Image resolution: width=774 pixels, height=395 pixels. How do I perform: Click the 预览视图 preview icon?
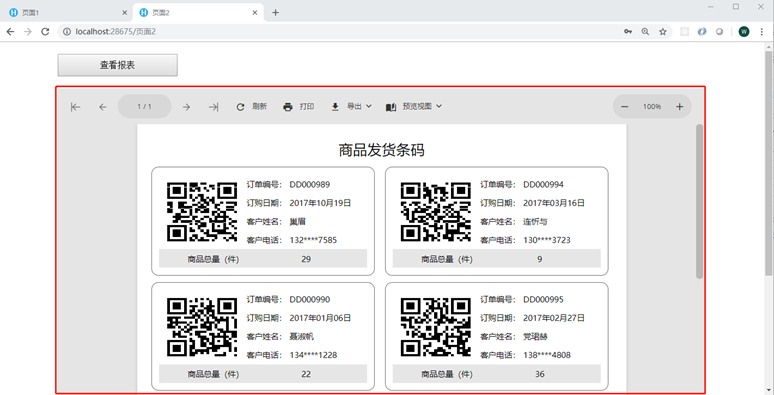[391, 107]
